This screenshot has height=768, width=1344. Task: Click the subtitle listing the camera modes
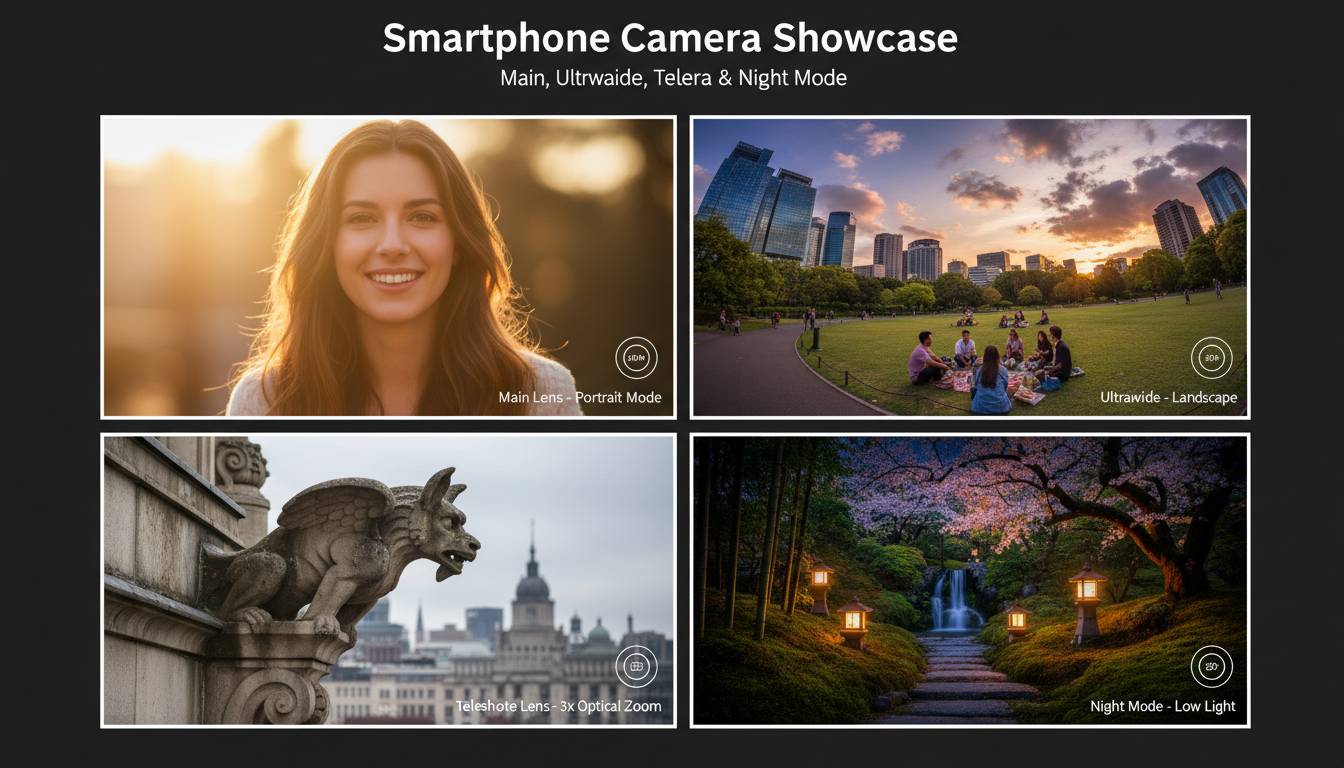673,78
